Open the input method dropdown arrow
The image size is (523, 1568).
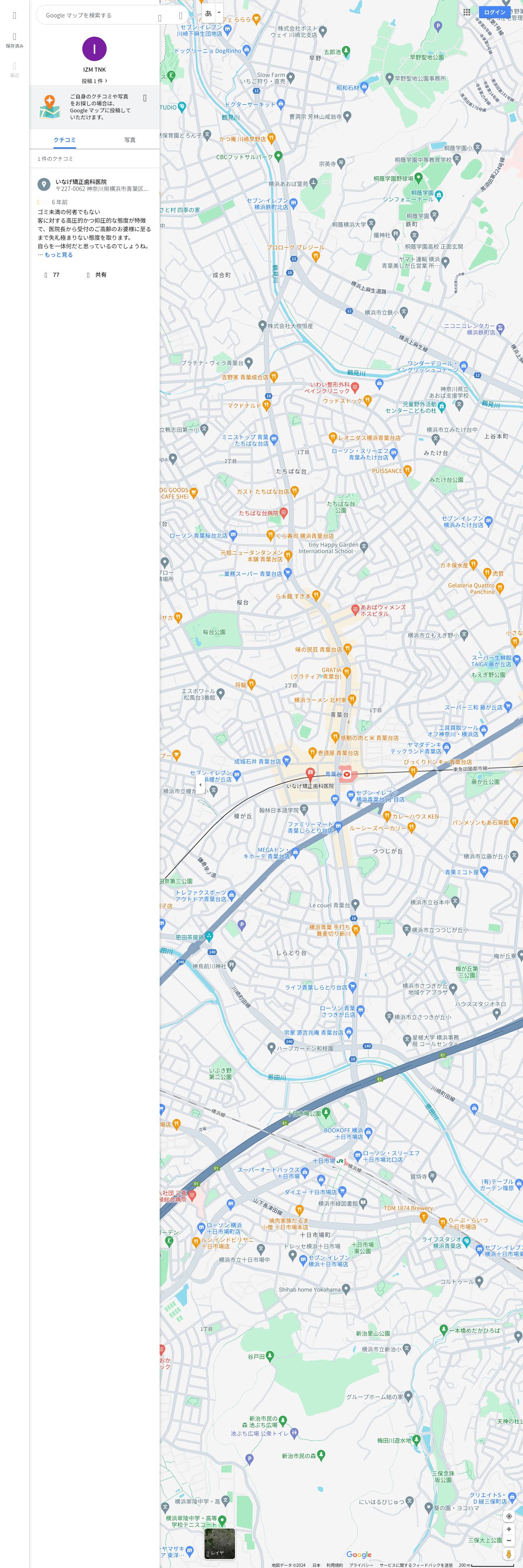(219, 12)
